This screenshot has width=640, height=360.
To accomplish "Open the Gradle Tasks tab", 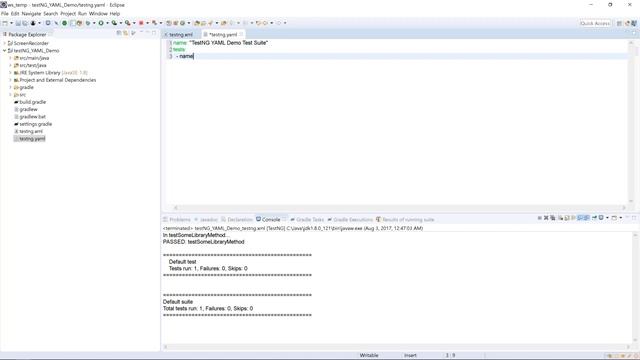I will pos(307,220).
